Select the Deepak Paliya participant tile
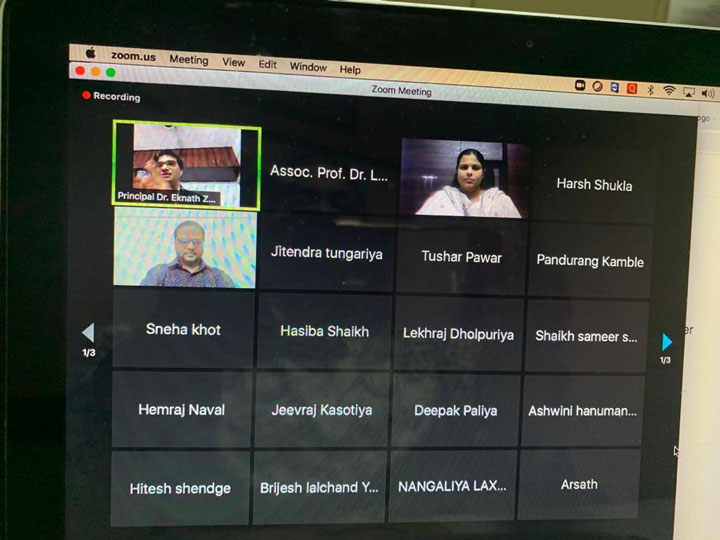The image size is (720, 540). (x=456, y=411)
